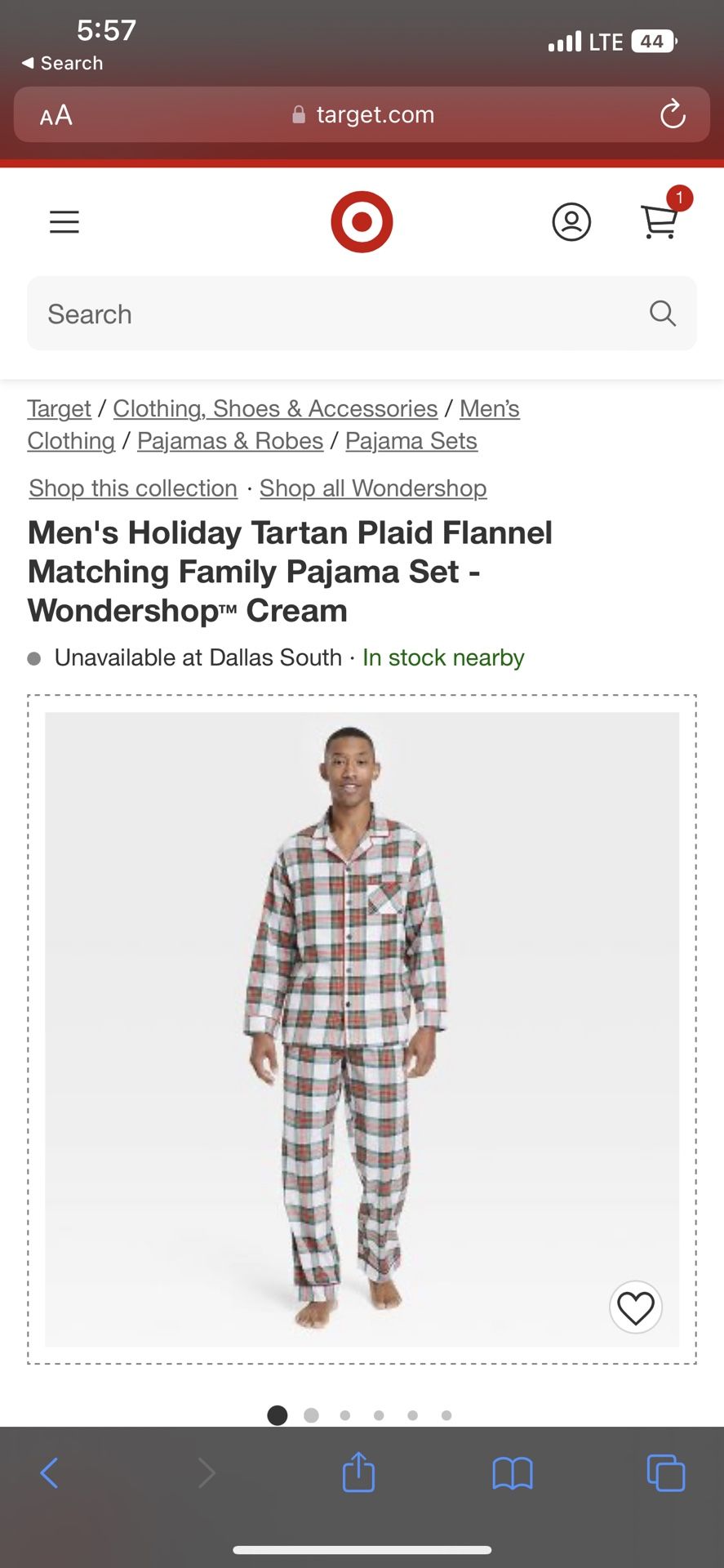Jump to last image carousel dot
The image size is (724, 1568).
[446, 1415]
